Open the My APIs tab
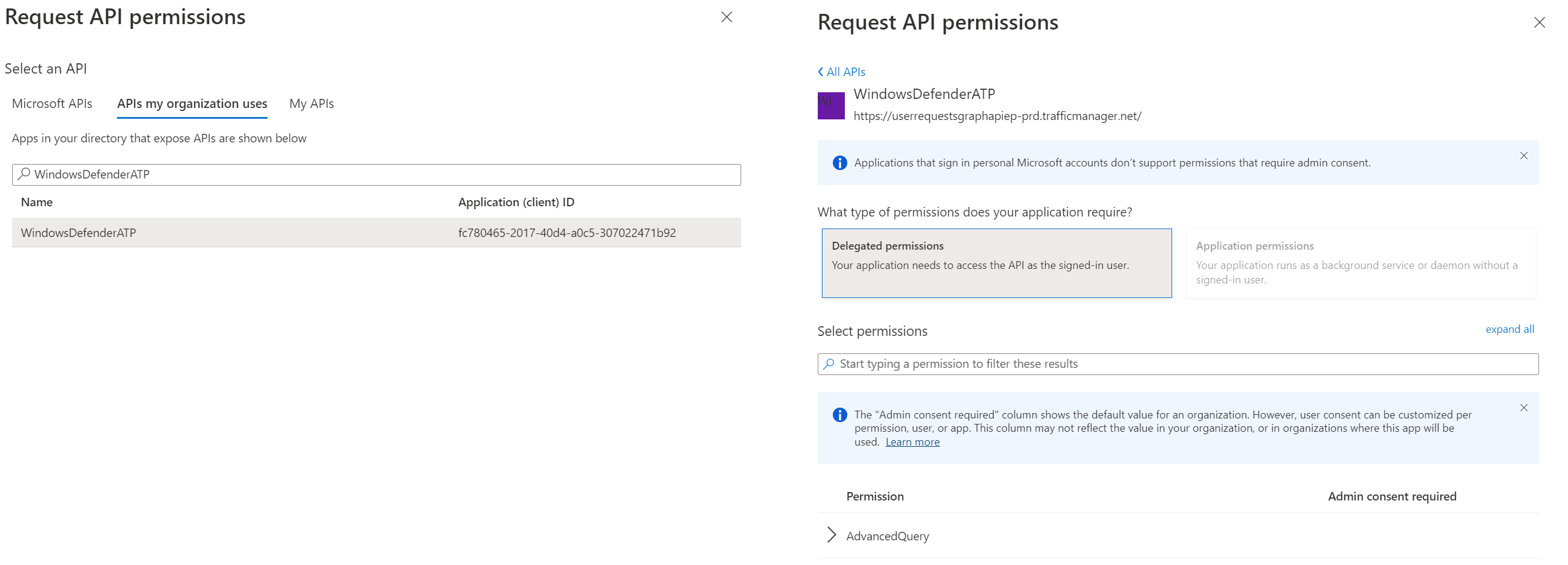The height and width of the screenshot is (565, 1568). (x=311, y=104)
